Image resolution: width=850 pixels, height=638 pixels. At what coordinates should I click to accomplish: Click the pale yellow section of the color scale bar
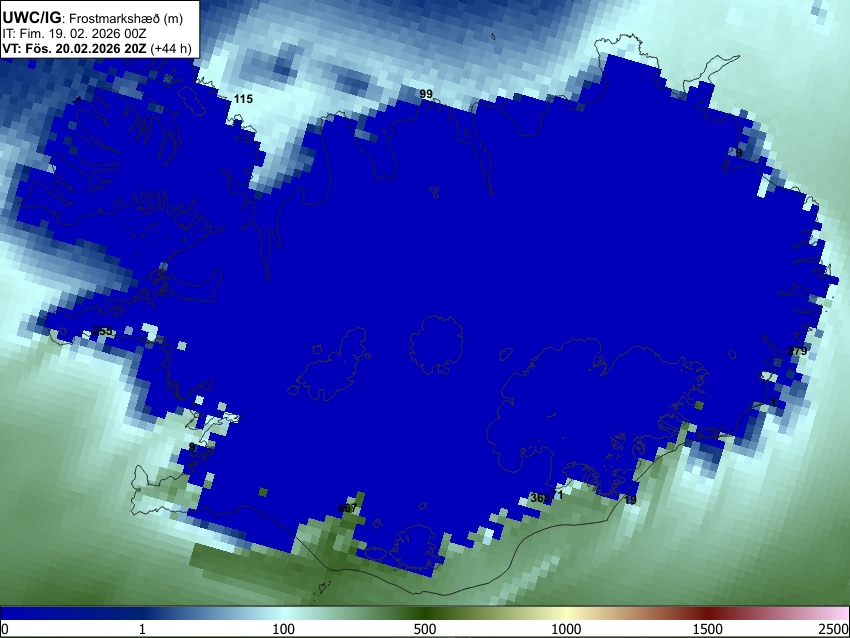click(x=566, y=613)
